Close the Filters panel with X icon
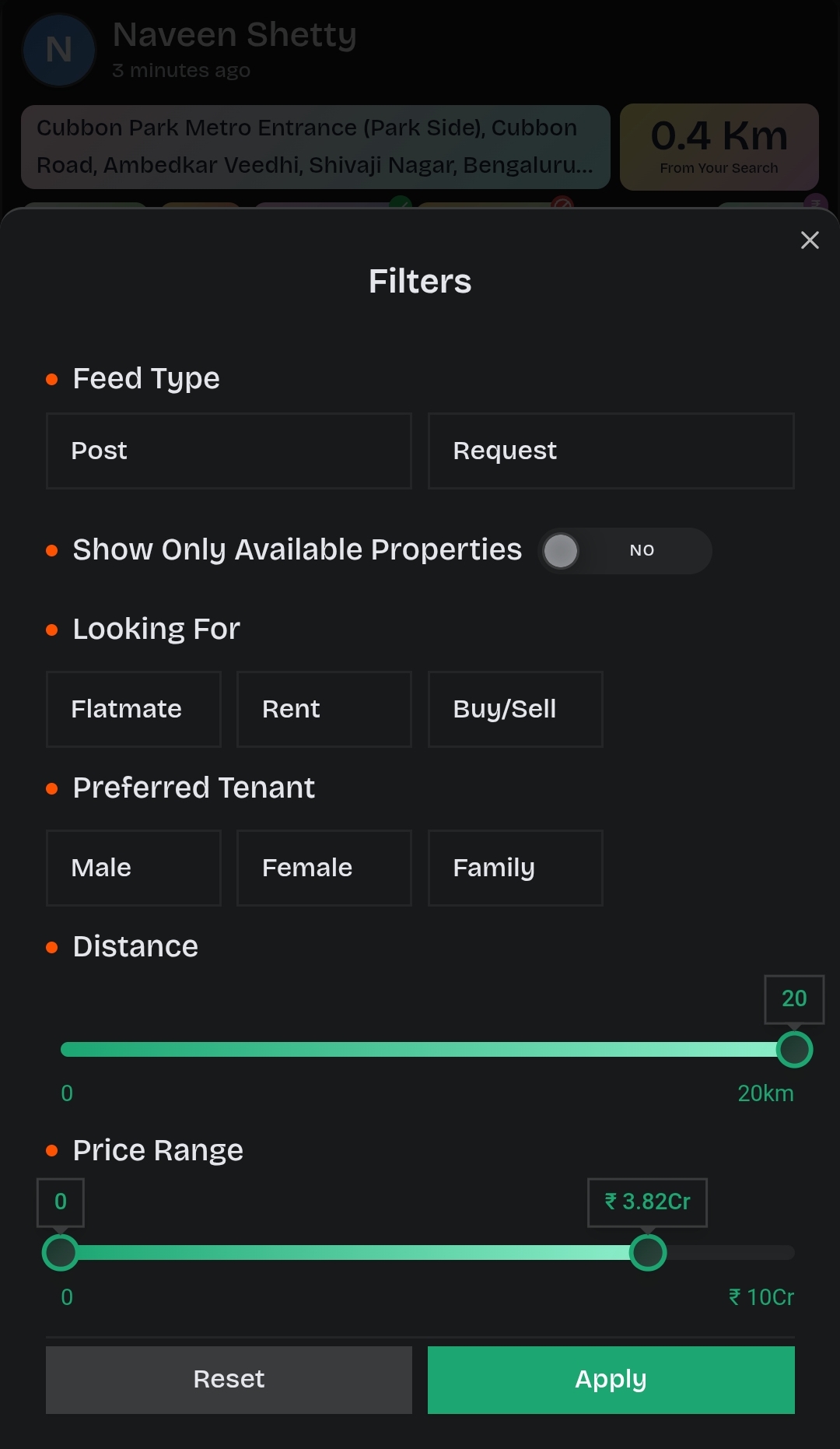The height and width of the screenshot is (1449, 840). point(810,240)
